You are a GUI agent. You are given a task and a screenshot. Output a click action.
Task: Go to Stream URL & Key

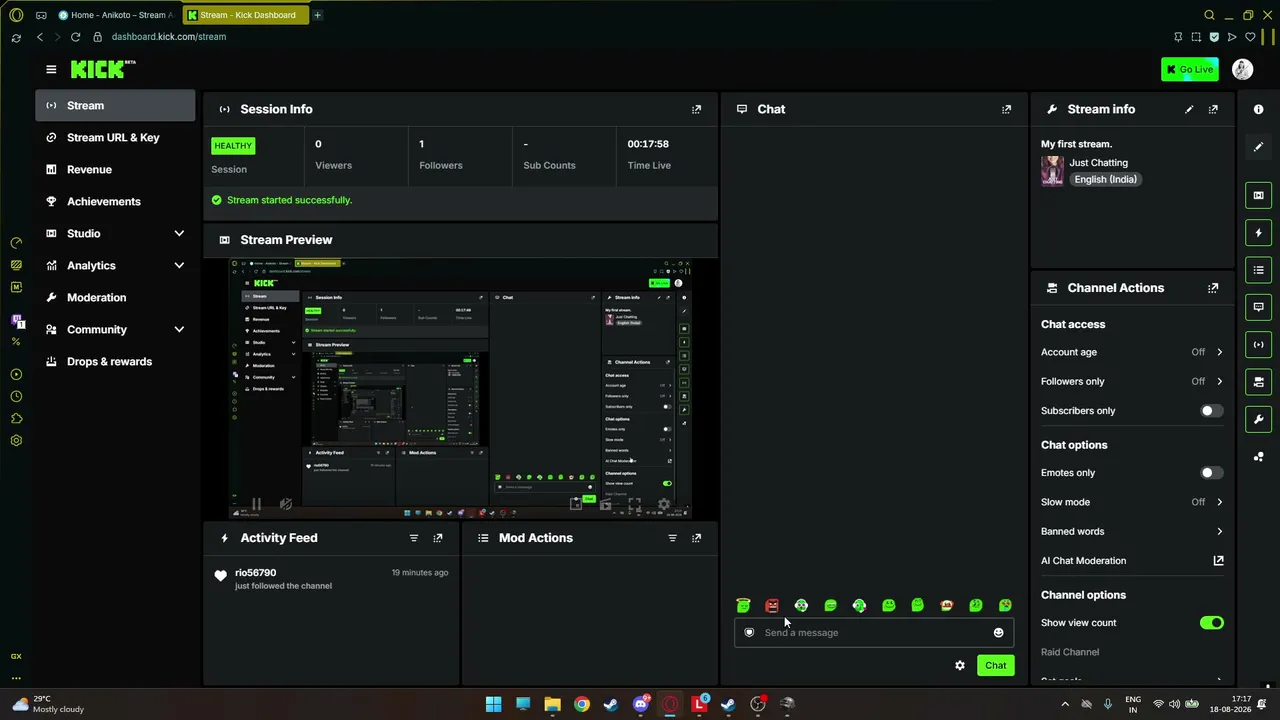pos(115,137)
